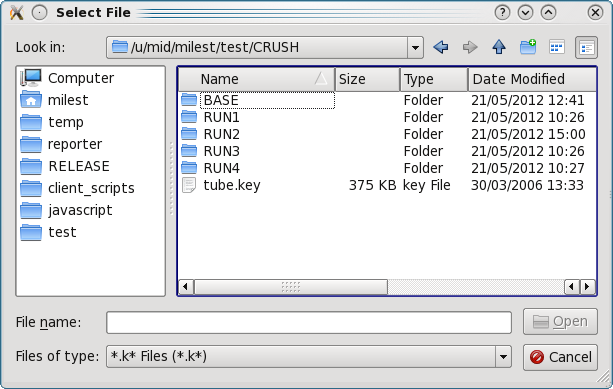This screenshot has height=389, width=613.
Task: Click the horizontal scrollbar handle in the file list
Action: (291, 287)
